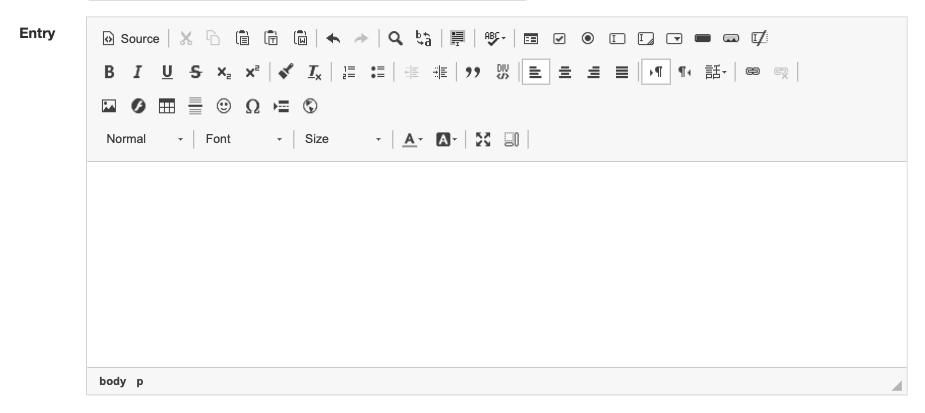Open spell checker dropdown

pyautogui.click(x=494, y=38)
